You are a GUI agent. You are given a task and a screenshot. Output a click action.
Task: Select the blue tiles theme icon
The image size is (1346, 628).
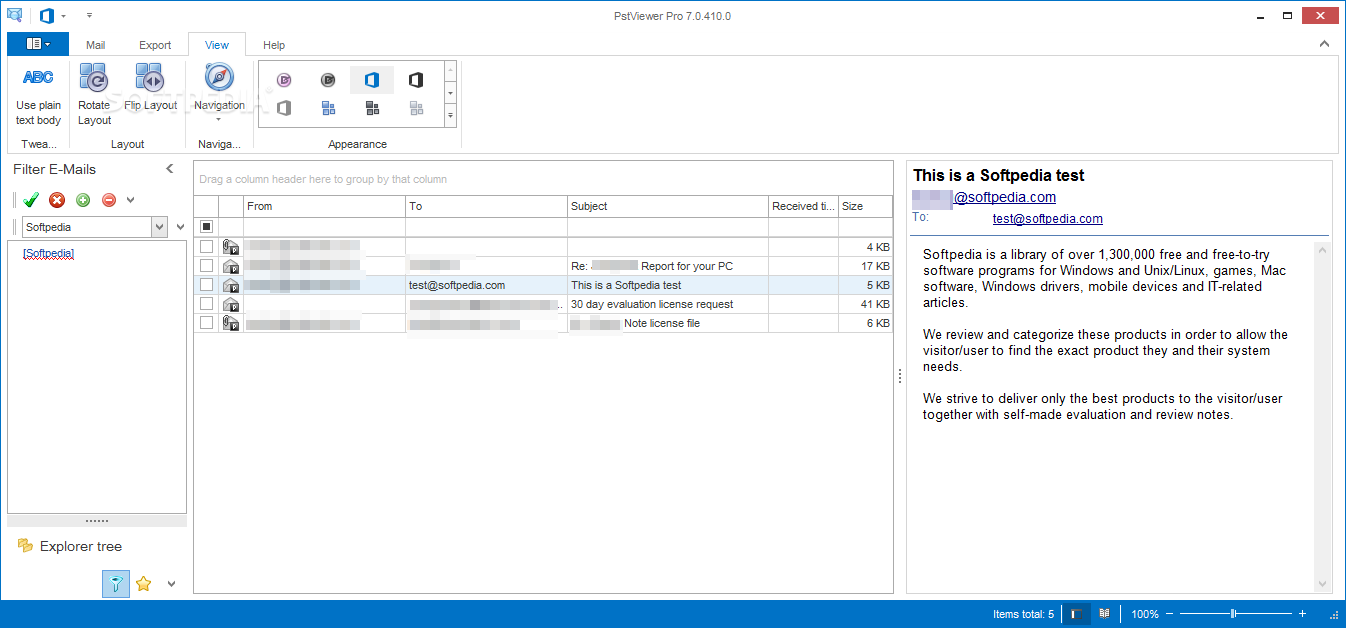tap(328, 108)
